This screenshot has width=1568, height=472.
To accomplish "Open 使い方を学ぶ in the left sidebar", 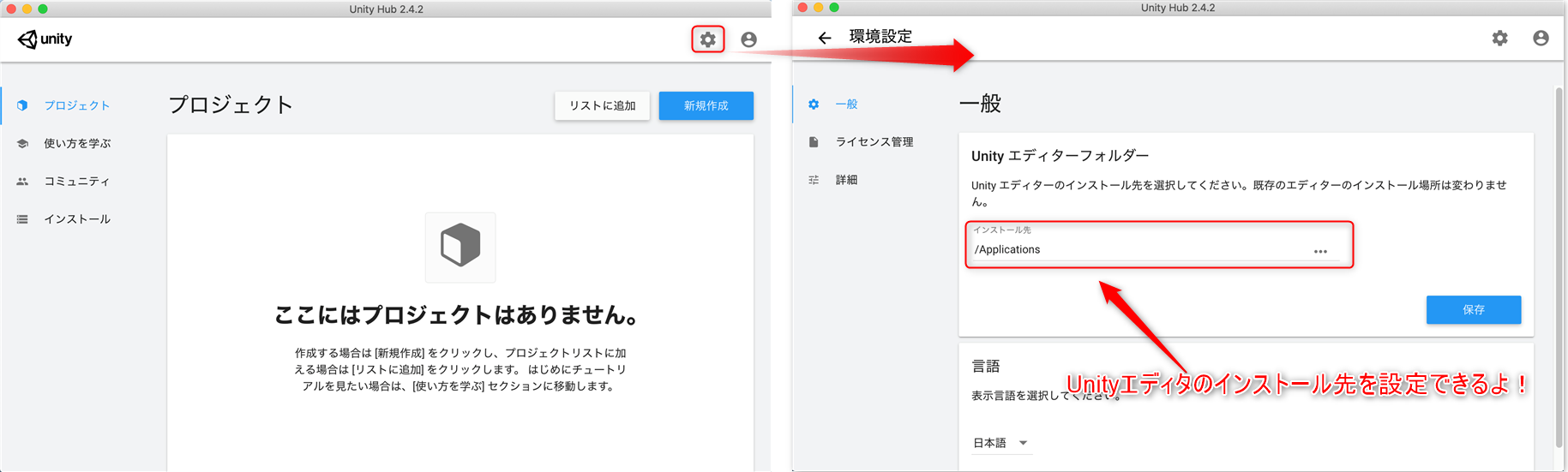I will (78, 143).
